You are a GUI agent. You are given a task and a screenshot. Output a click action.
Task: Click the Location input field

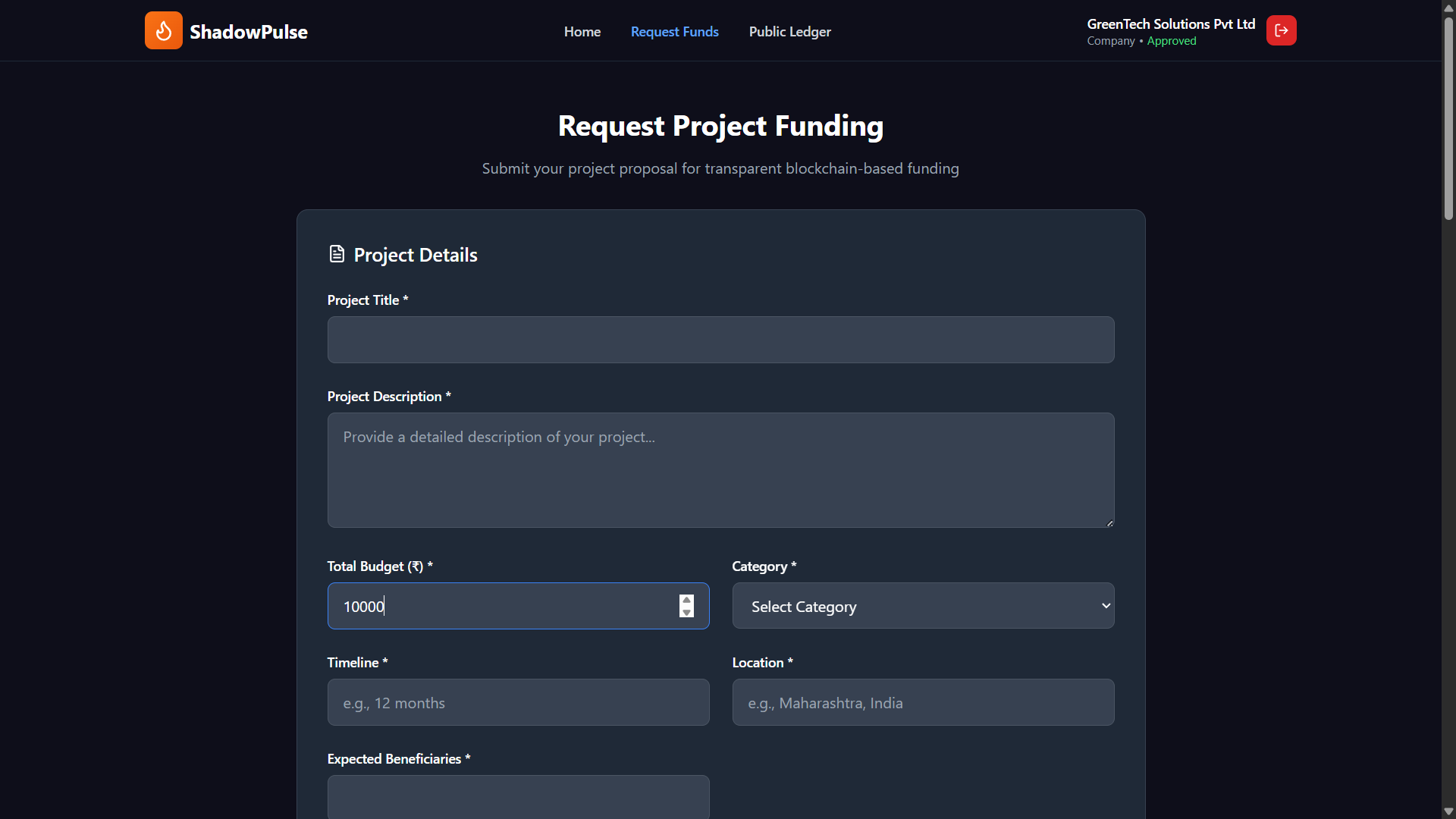[923, 702]
